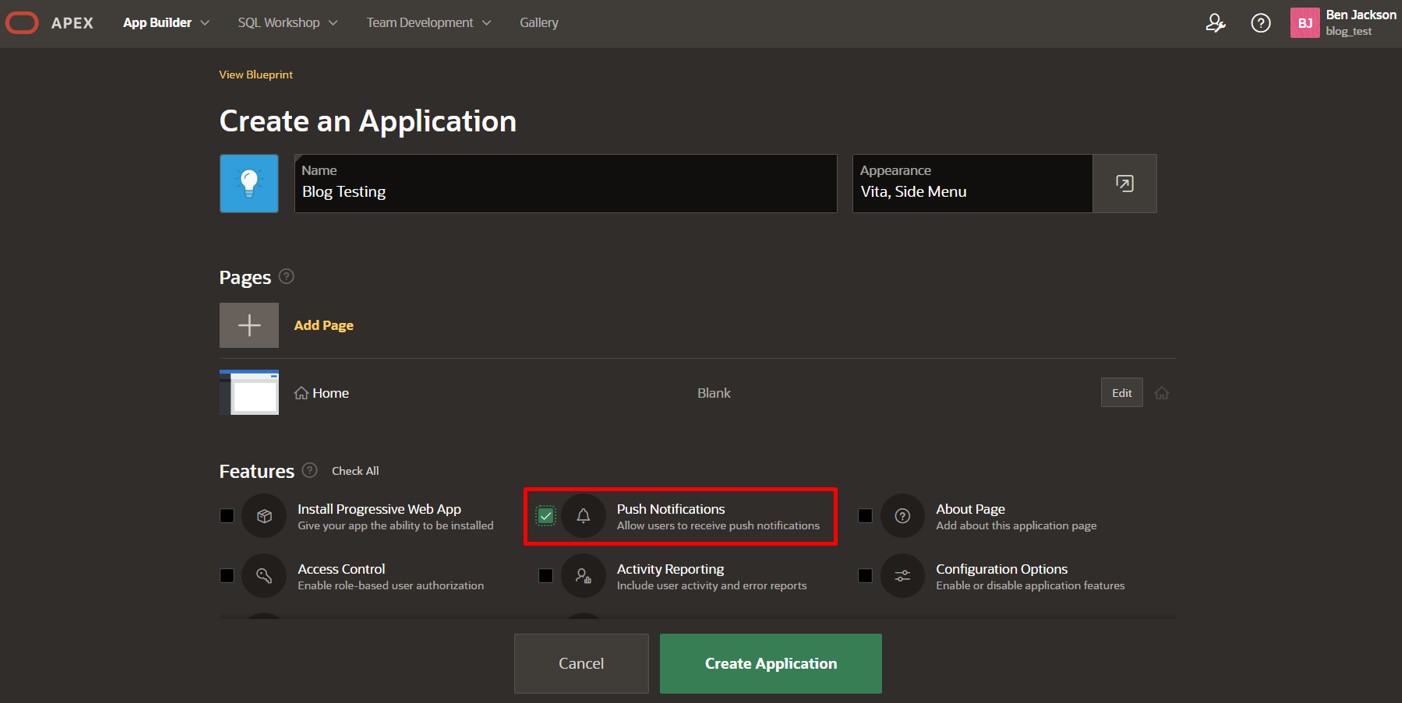Uncheck the Push Notifications feature
The width and height of the screenshot is (1402, 703).
tap(545, 515)
